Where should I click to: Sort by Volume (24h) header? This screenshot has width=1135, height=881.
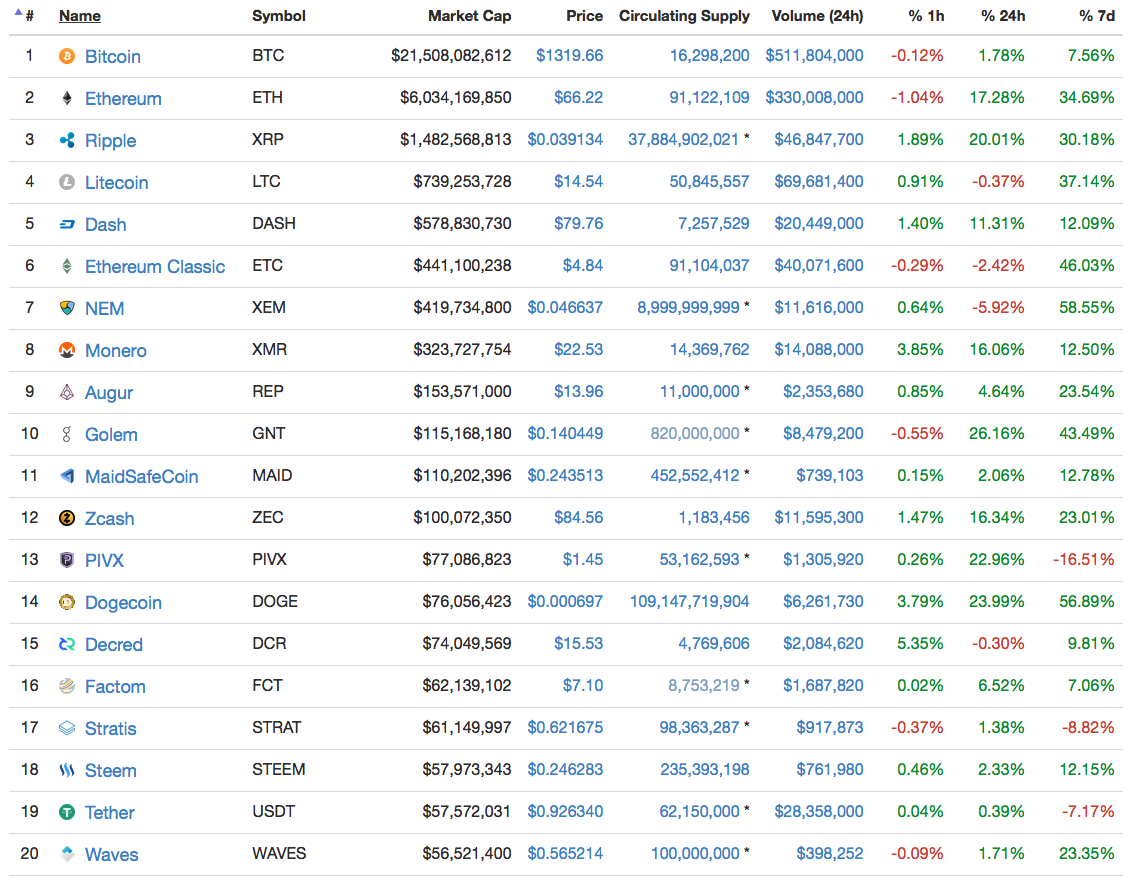[x=817, y=16]
